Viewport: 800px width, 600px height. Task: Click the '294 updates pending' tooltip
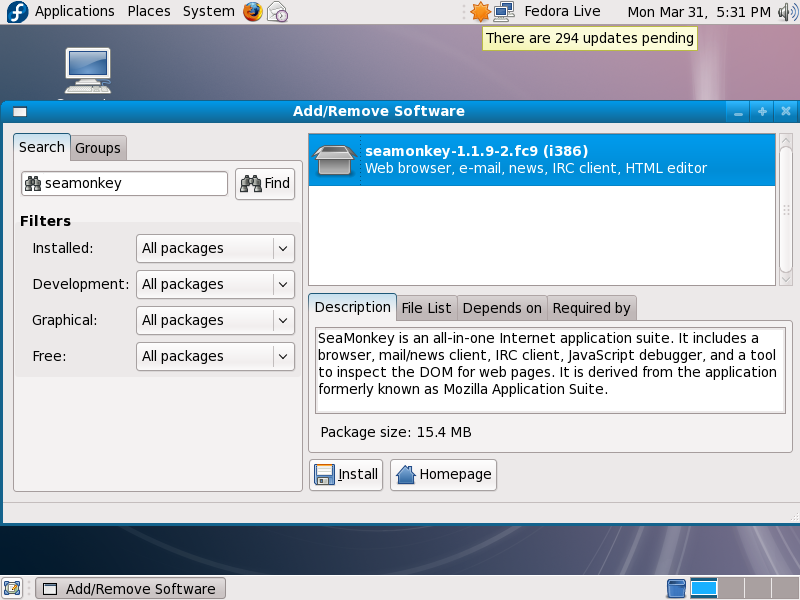(x=590, y=38)
